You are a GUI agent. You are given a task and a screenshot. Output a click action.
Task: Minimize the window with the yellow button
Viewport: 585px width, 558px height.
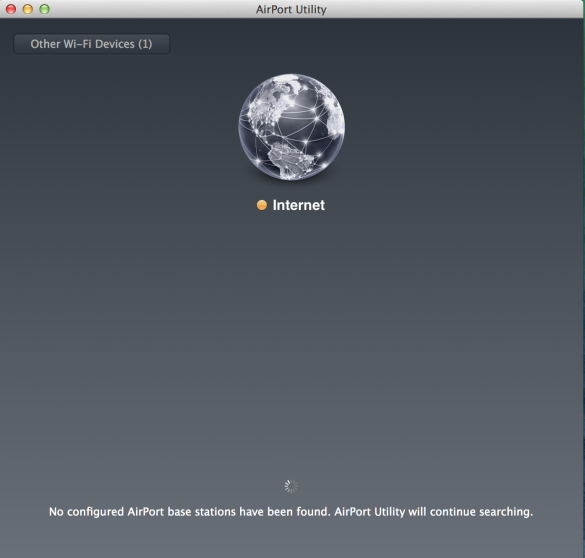click(28, 9)
